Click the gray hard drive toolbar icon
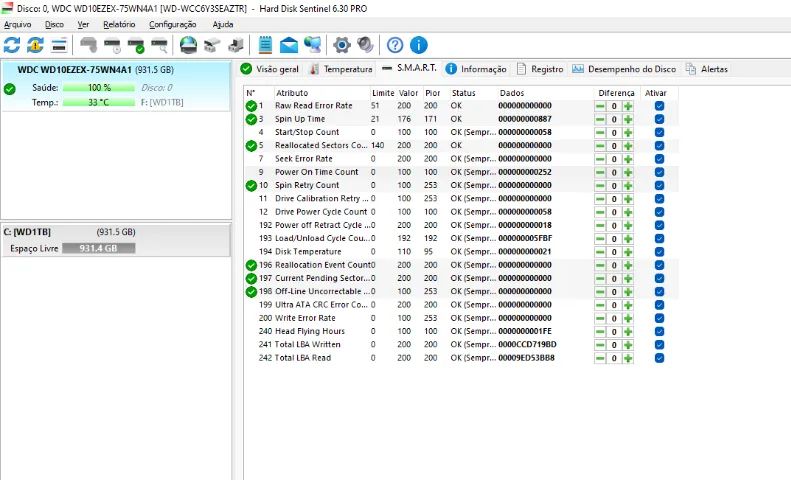Image resolution: width=791 pixels, height=480 pixels. tap(89, 45)
